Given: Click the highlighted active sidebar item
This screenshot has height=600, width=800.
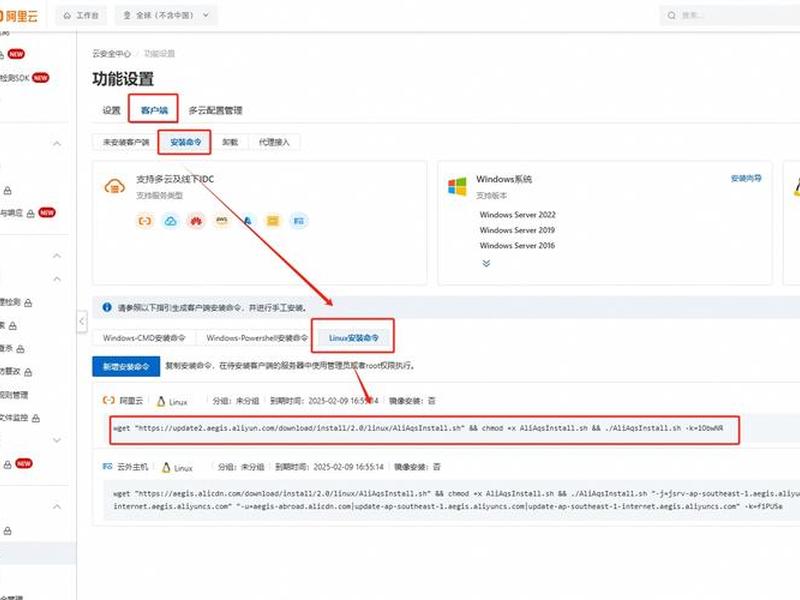Looking at the screenshot, I should [38, 554].
